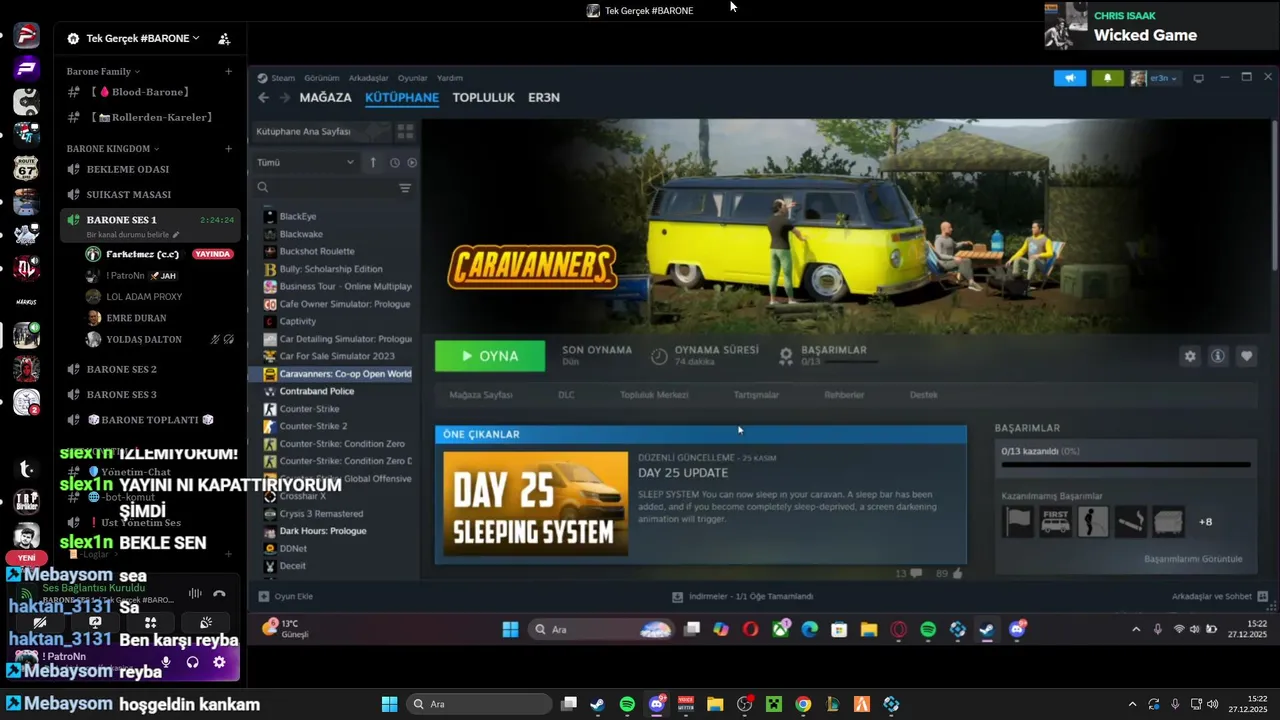The image size is (1280, 720).
Task: Toggle library grid view icon
Action: (405, 132)
